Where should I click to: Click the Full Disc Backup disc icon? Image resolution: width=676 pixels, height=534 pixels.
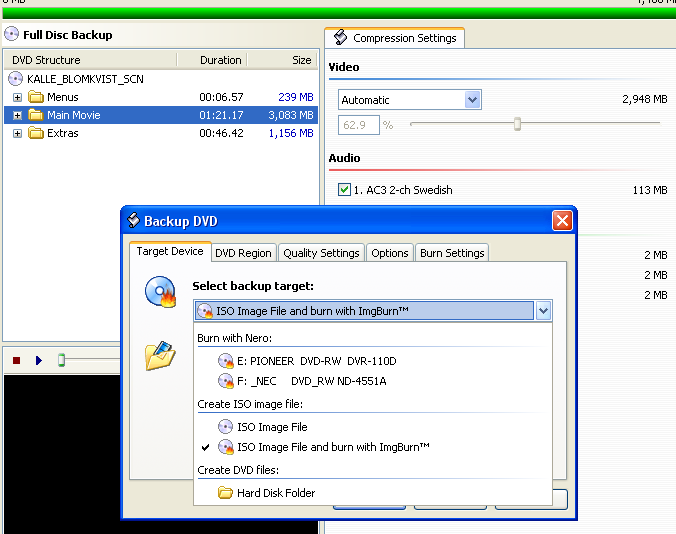point(11,34)
